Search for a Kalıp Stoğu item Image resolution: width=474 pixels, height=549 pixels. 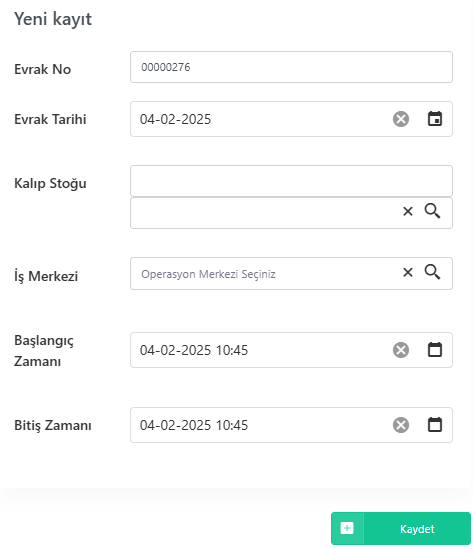pyautogui.click(x=432, y=211)
